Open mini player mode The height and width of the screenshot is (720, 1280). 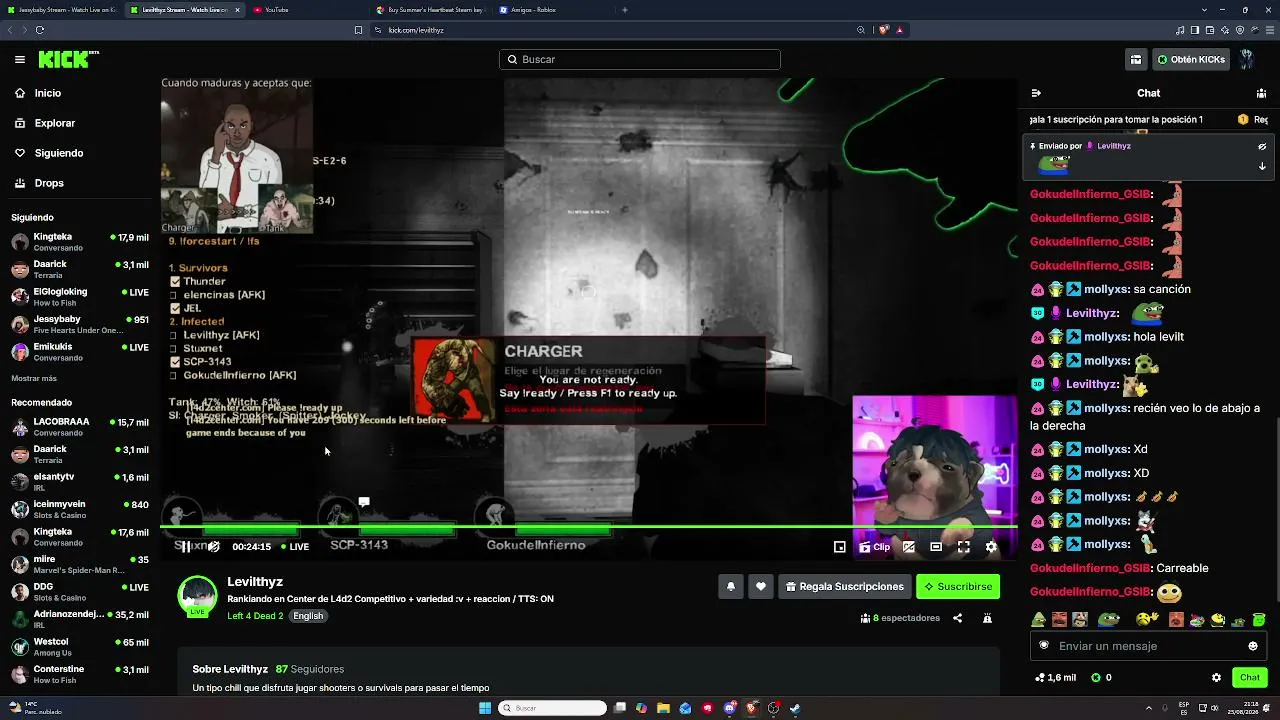[x=840, y=547]
